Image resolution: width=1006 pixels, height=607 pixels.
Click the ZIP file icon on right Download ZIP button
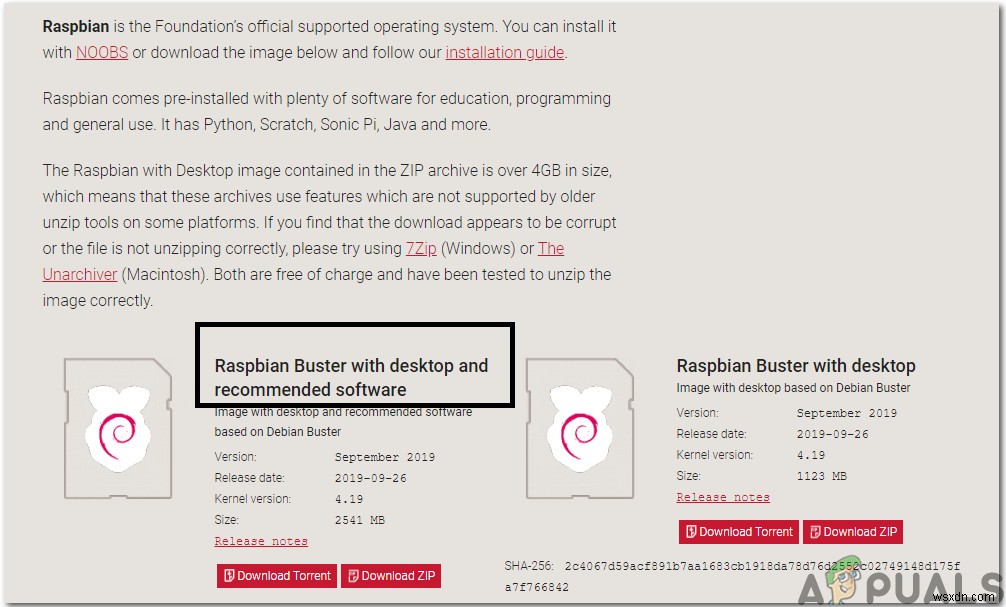coord(815,531)
